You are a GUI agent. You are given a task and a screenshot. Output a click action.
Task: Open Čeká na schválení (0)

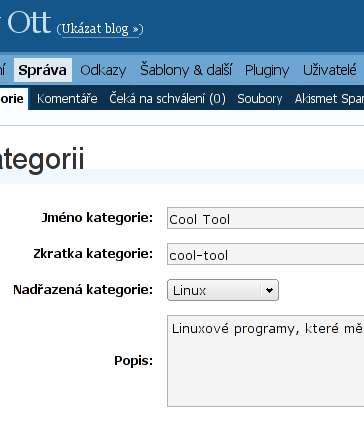click(x=167, y=99)
